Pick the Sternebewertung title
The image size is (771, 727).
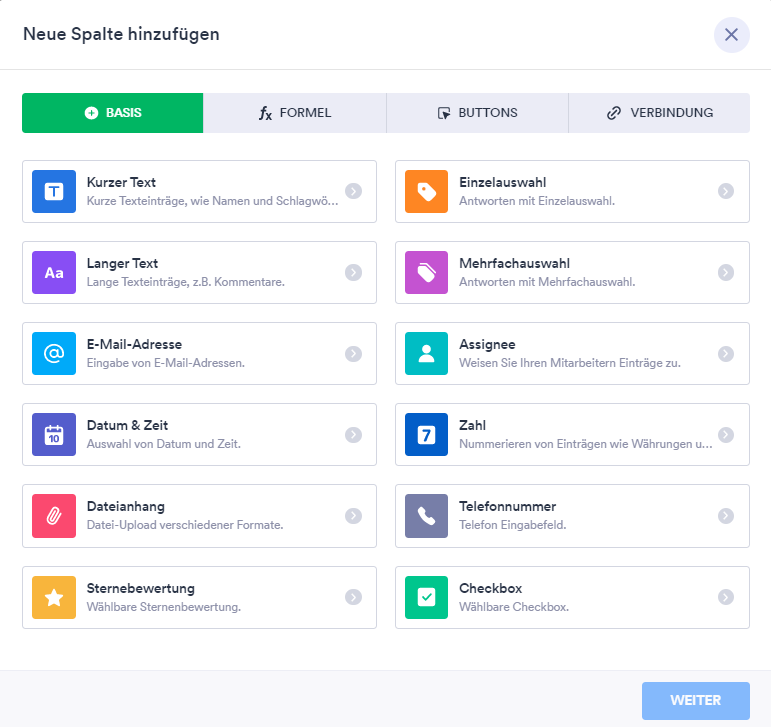click(141, 588)
